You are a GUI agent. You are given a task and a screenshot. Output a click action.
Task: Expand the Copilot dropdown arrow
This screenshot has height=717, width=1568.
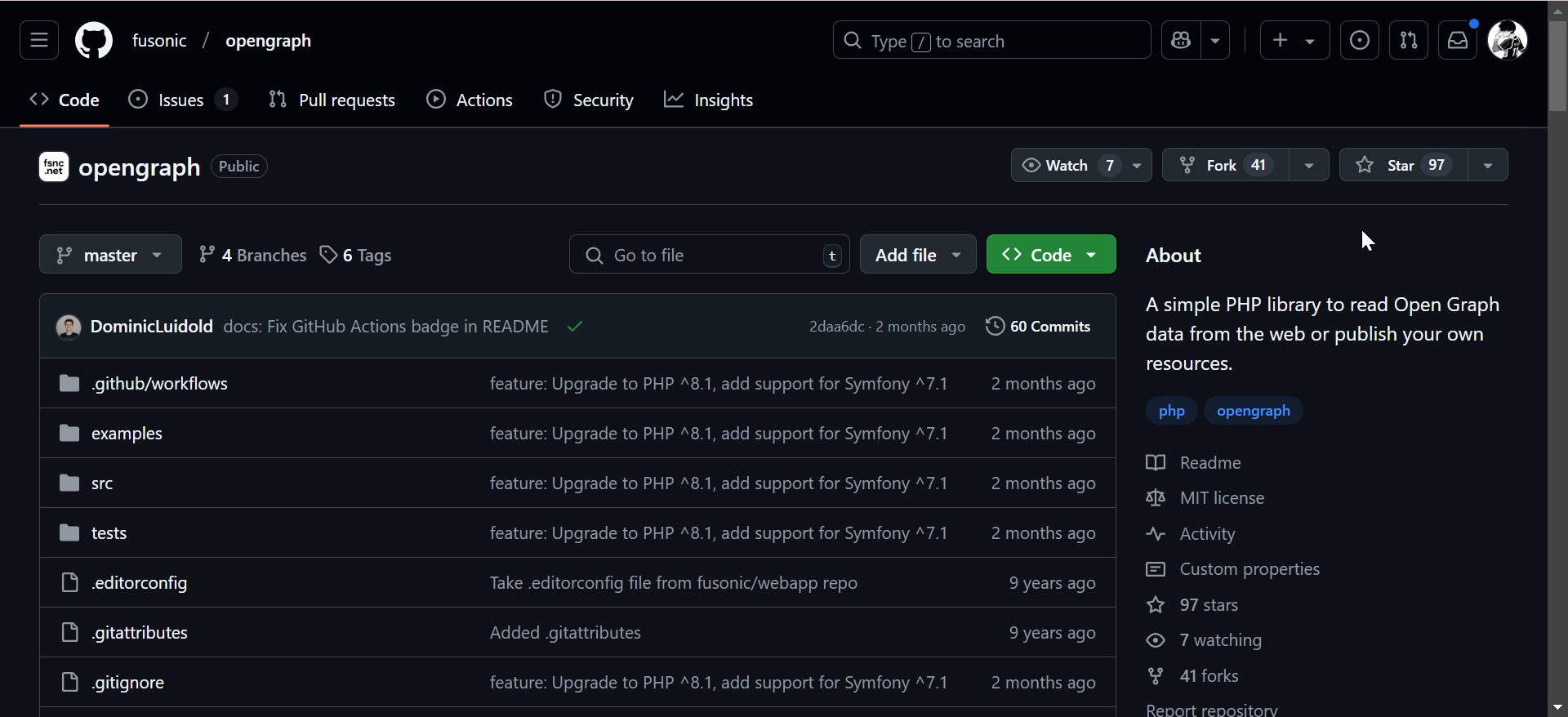(x=1215, y=40)
